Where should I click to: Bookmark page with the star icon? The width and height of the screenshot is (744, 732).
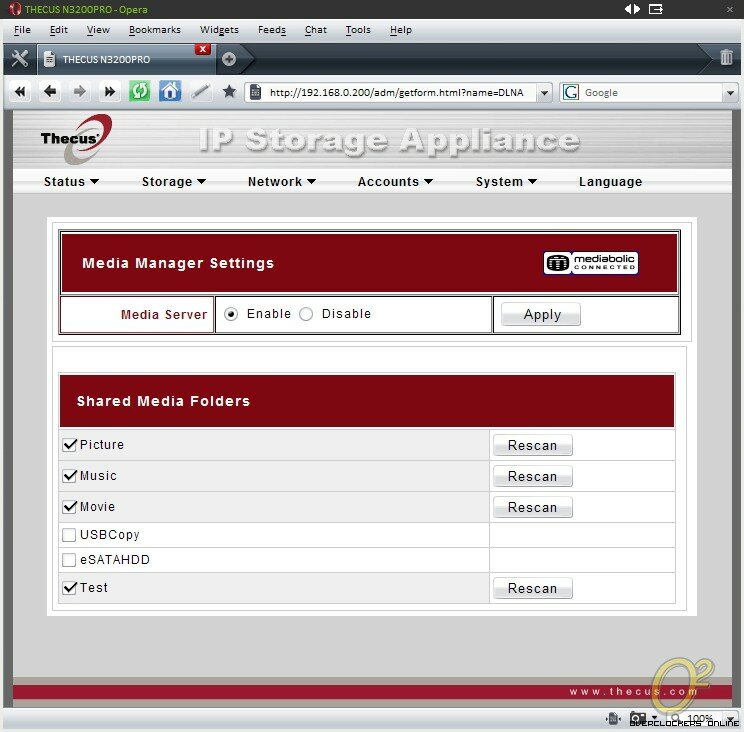coord(229,91)
